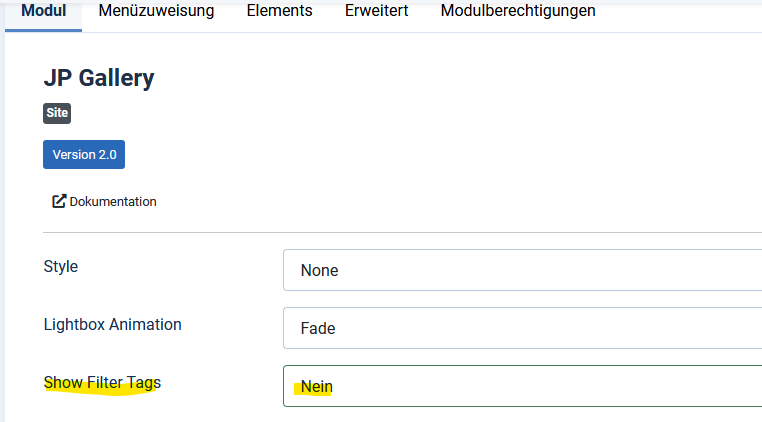
Task: Click the Site badge
Action: click(57, 113)
